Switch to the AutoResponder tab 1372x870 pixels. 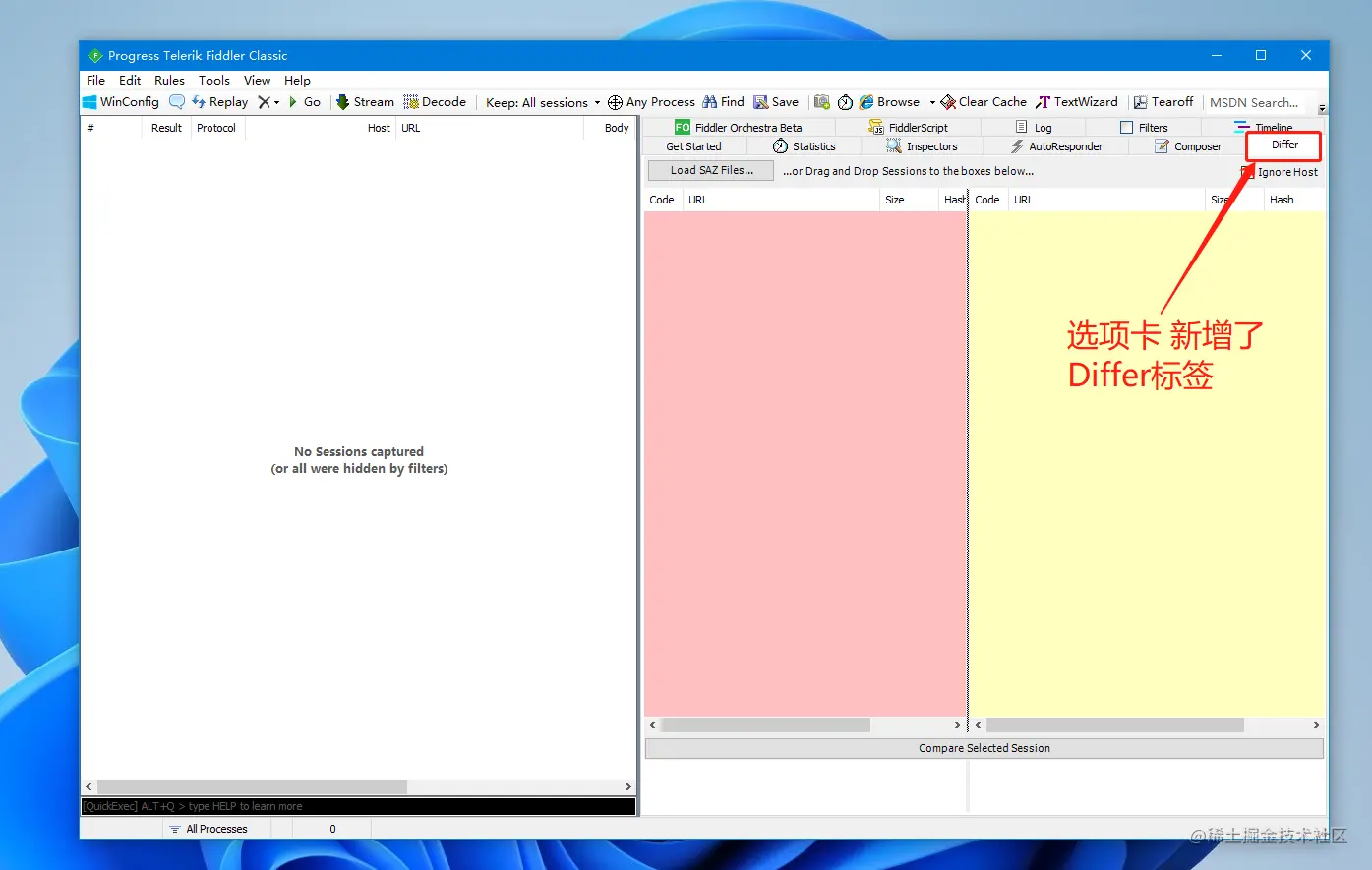[1056, 146]
